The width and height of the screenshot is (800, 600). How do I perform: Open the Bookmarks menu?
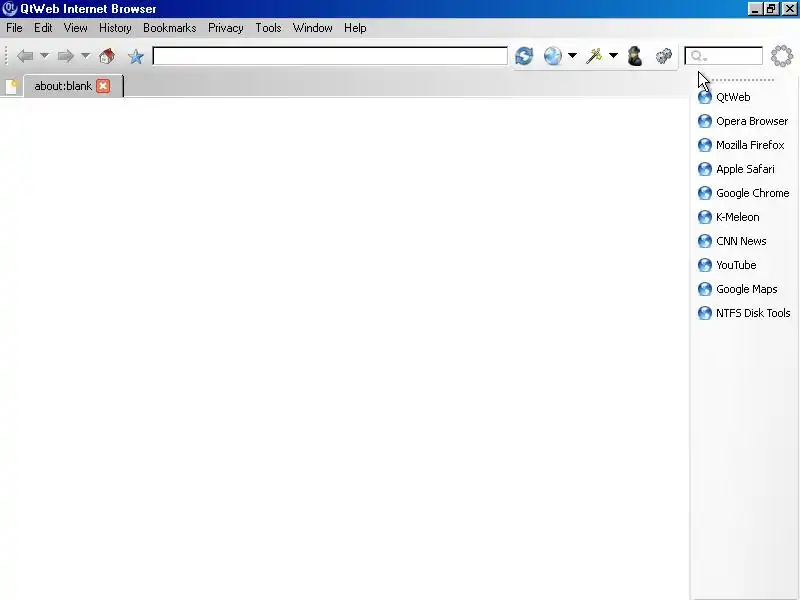pos(170,28)
